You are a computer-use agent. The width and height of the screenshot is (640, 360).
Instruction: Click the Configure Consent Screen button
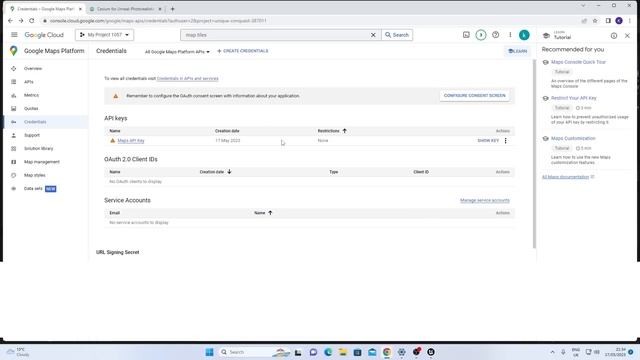point(474,96)
